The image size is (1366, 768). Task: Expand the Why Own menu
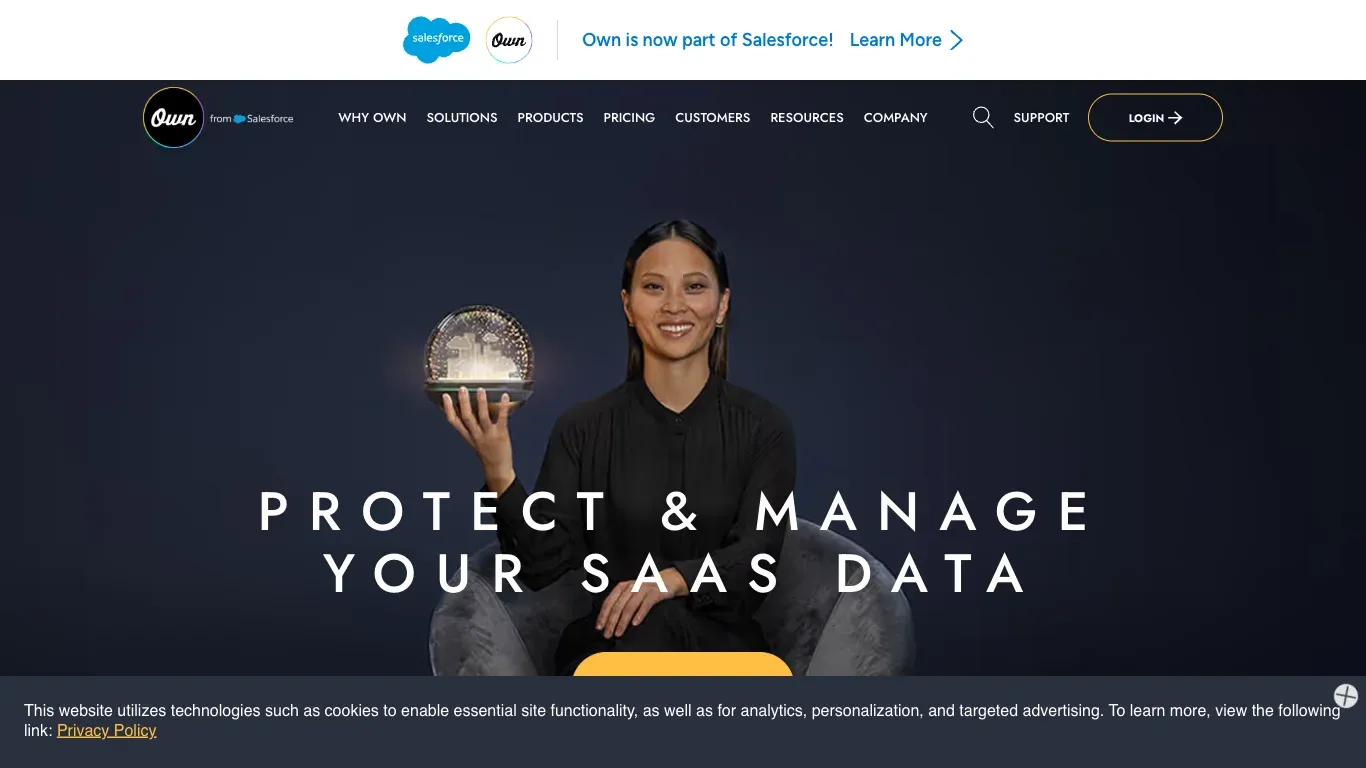(372, 118)
